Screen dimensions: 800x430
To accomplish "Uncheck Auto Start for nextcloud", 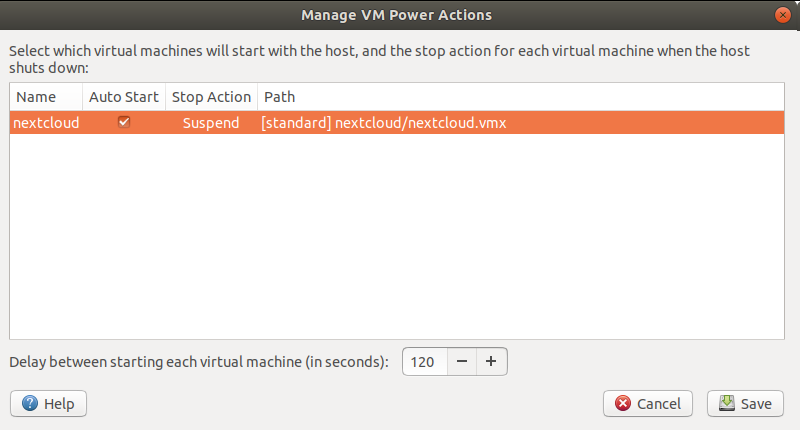I will click(124, 122).
